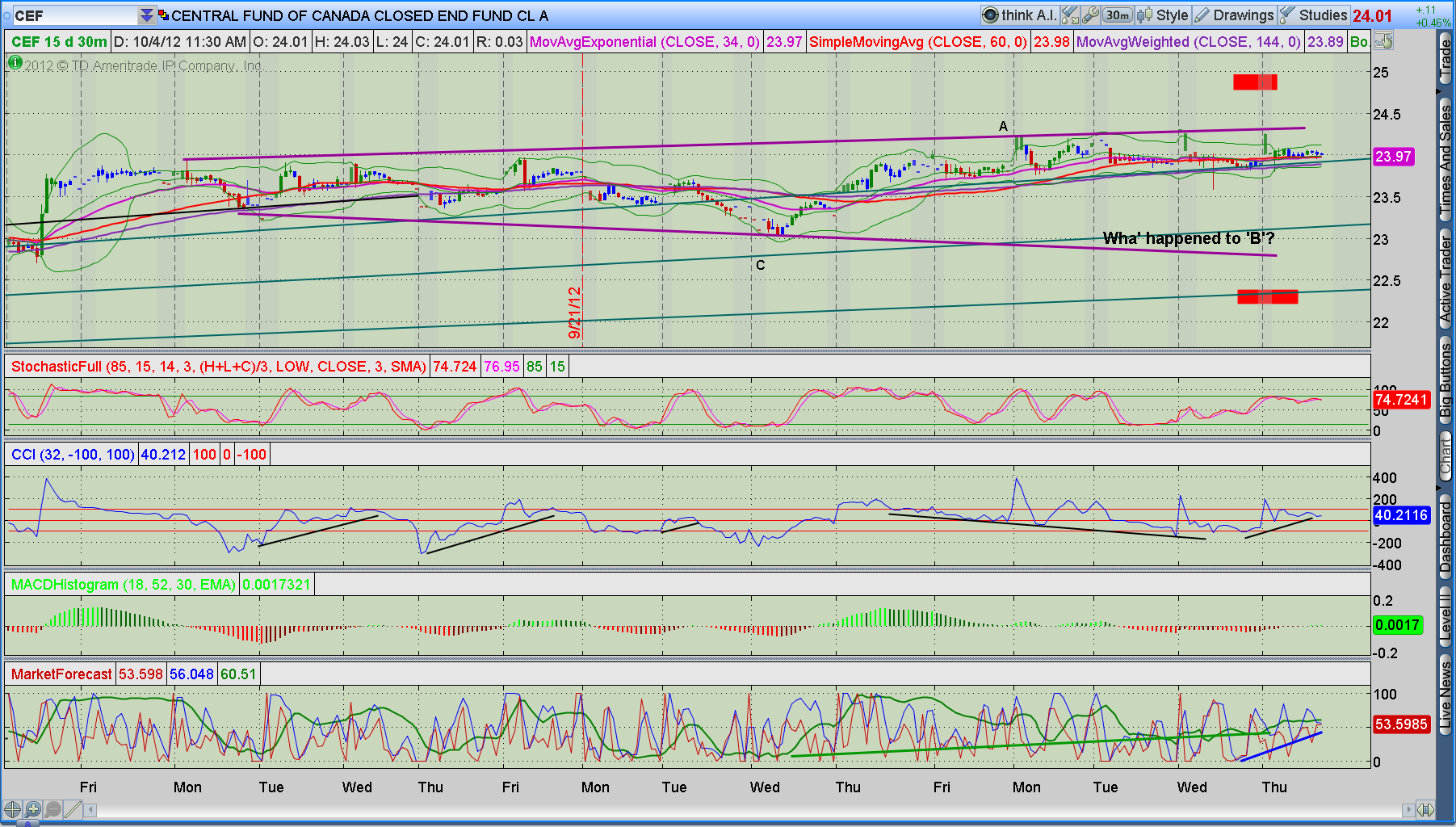Click the 9/21/12 vertical date marker label

click(x=575, y=313)
